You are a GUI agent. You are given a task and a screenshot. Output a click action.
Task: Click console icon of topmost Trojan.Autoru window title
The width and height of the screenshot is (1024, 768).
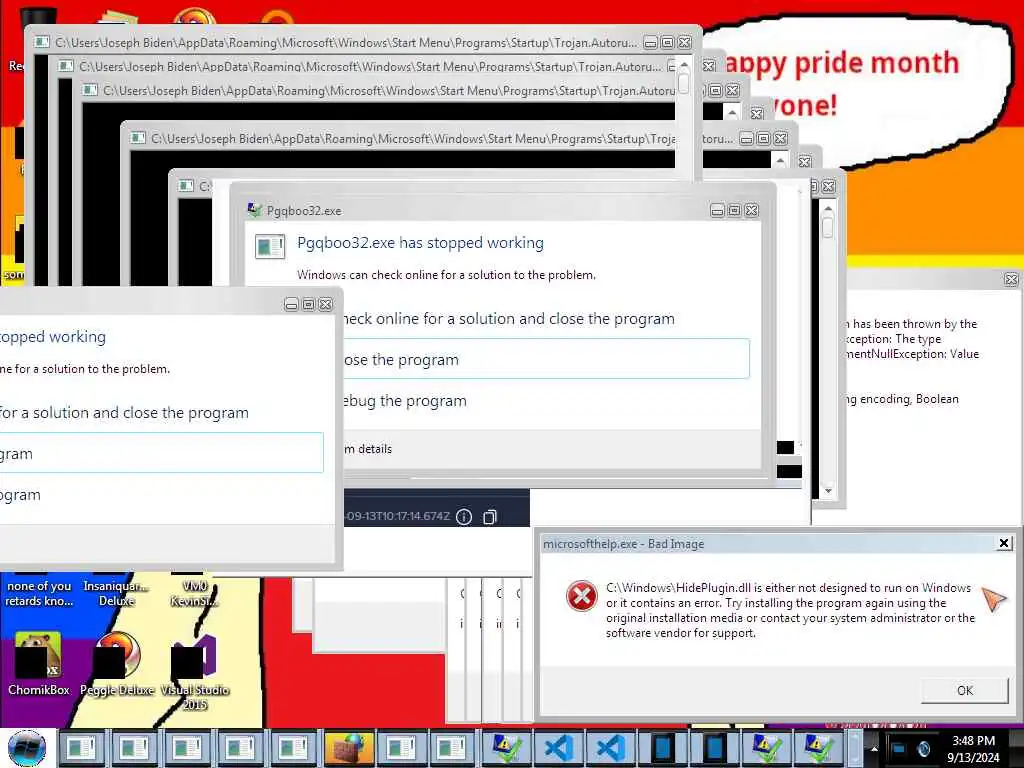(42, 42)
